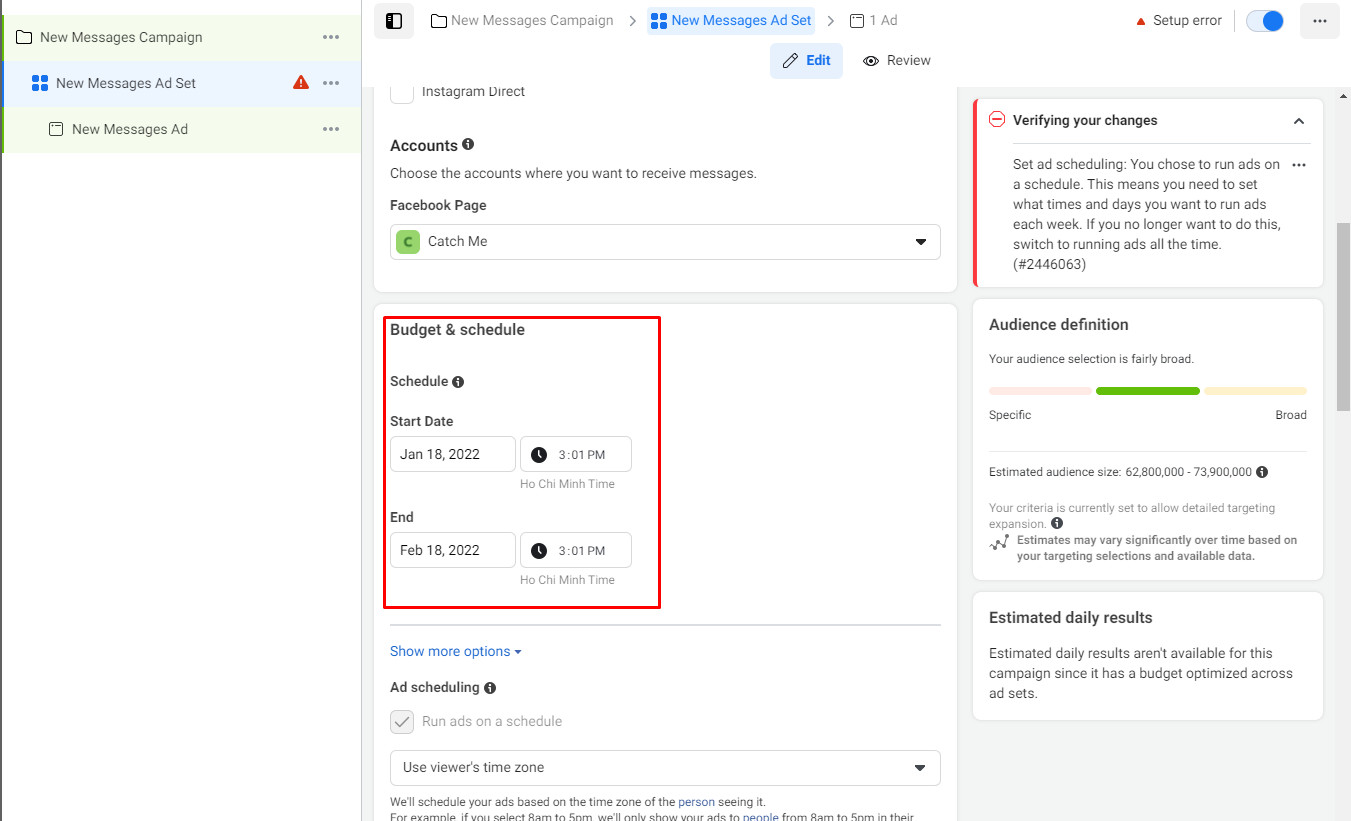Image resolution: width=1351 pixels, height=821 pixels.
Task: Click the Run ads on a schedule label
Action: [492, 722]
